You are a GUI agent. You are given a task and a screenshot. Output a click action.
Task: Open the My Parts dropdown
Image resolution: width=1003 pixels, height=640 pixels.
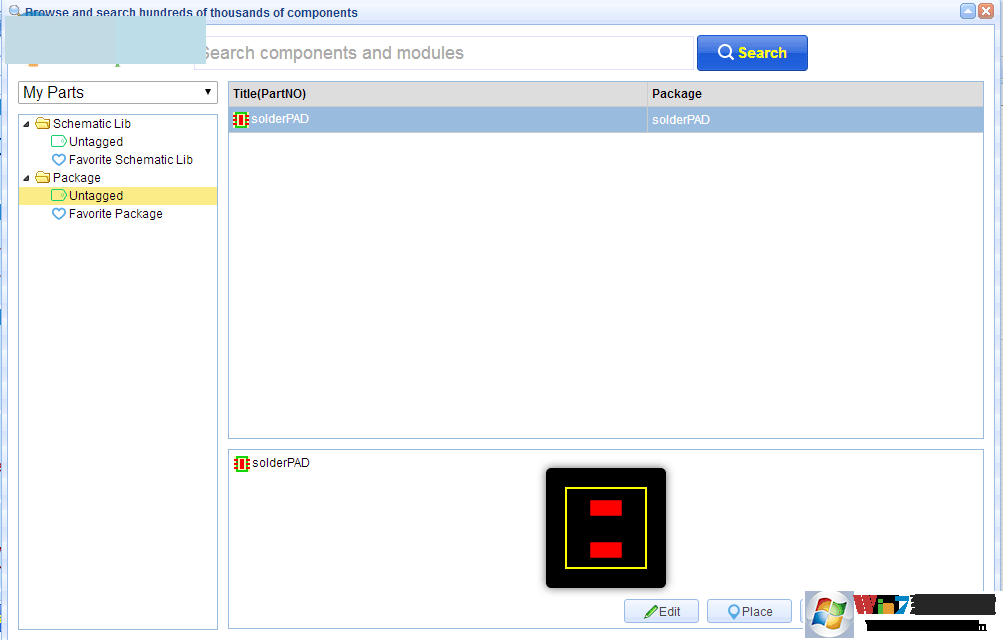(x=118, y=93)
